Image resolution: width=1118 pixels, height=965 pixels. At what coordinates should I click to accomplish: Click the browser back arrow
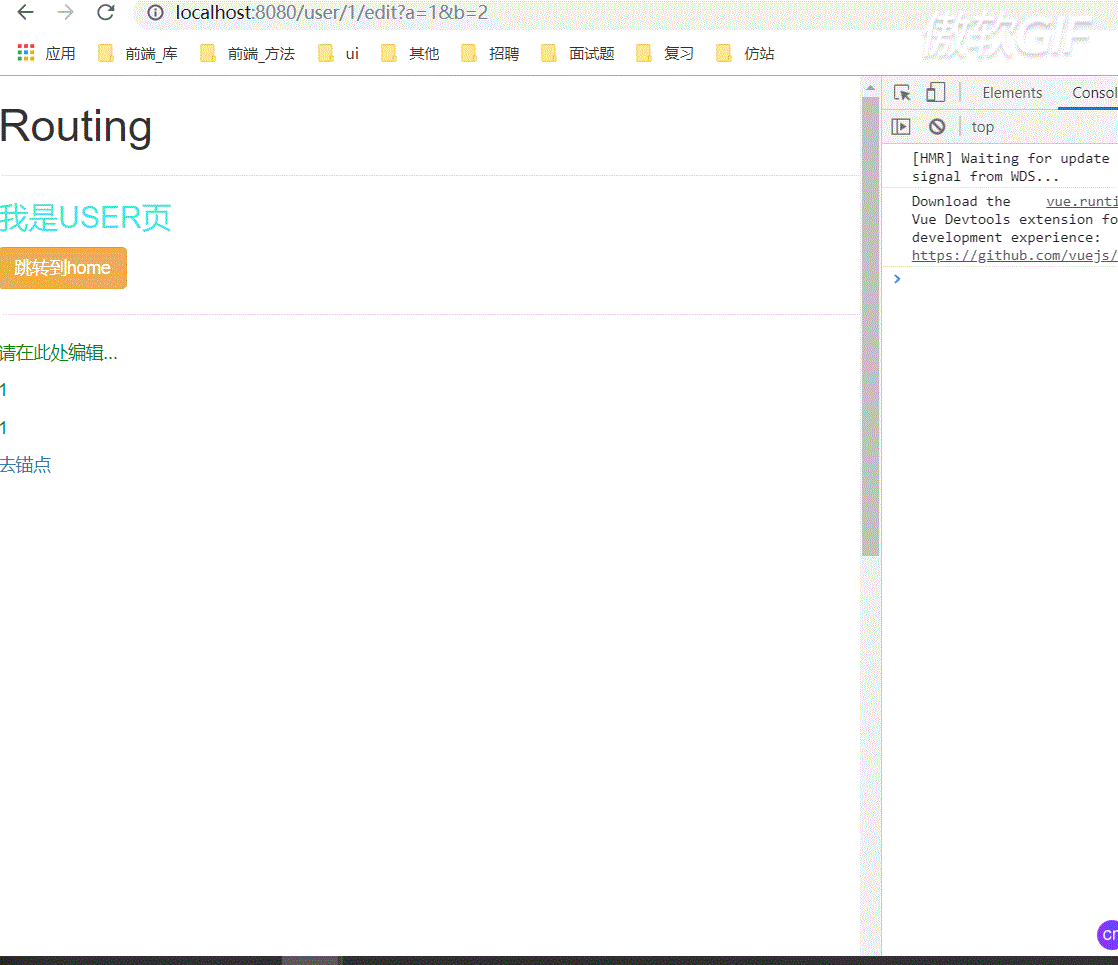click(x=26, y=12)
